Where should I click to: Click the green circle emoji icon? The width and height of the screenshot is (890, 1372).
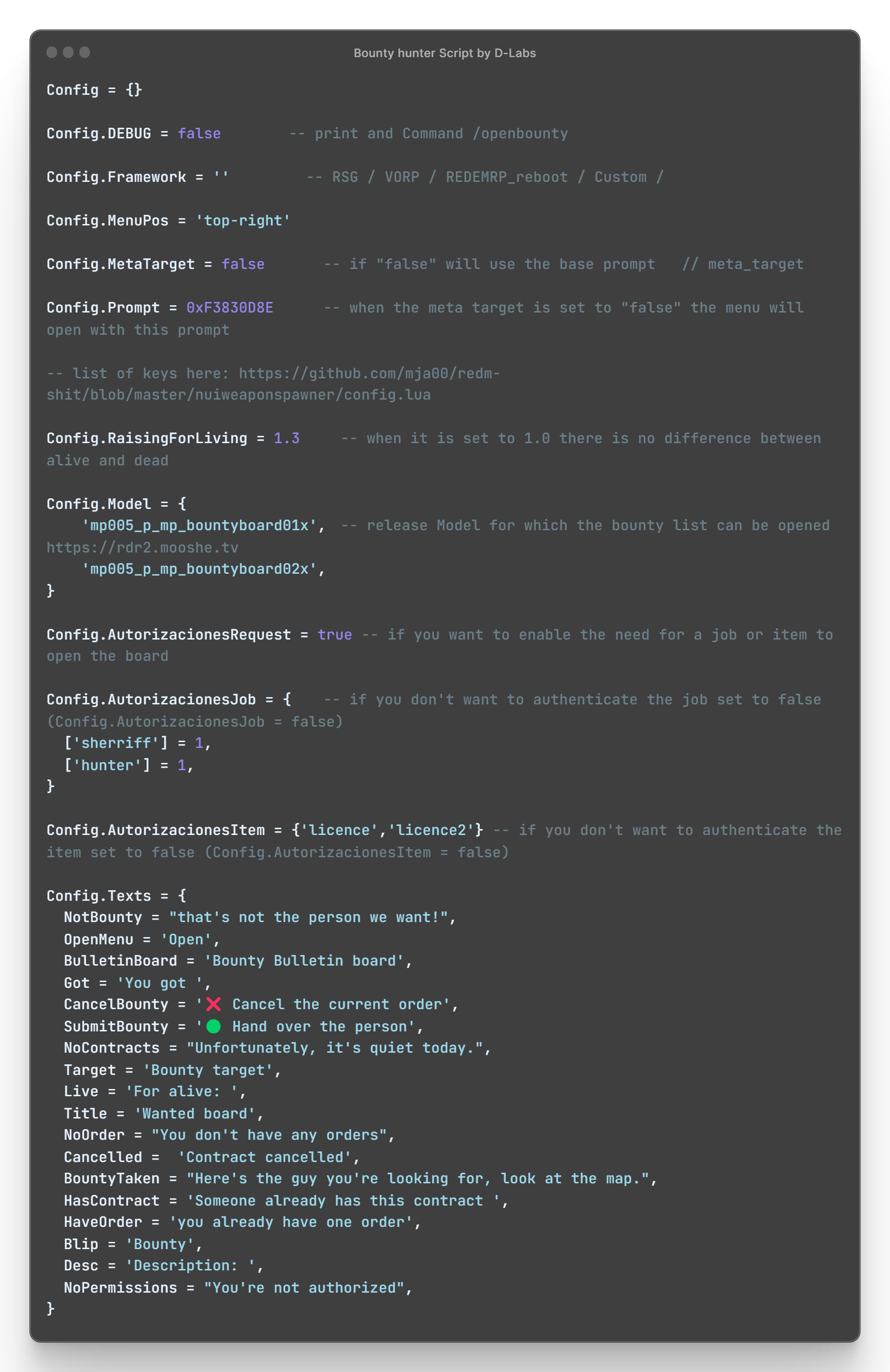tap(213, 1026)
